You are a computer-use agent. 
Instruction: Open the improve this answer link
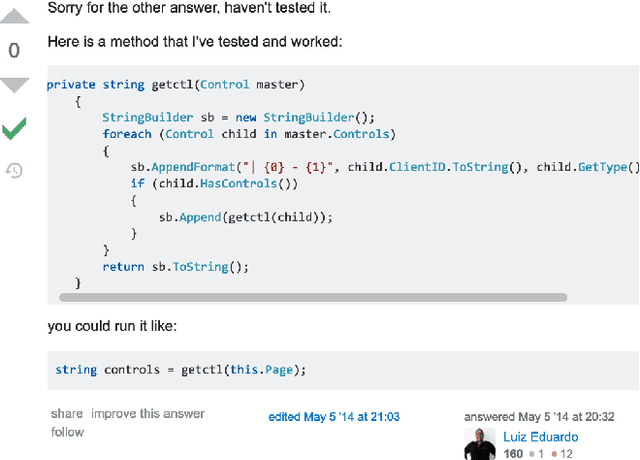tap(147, 414)
